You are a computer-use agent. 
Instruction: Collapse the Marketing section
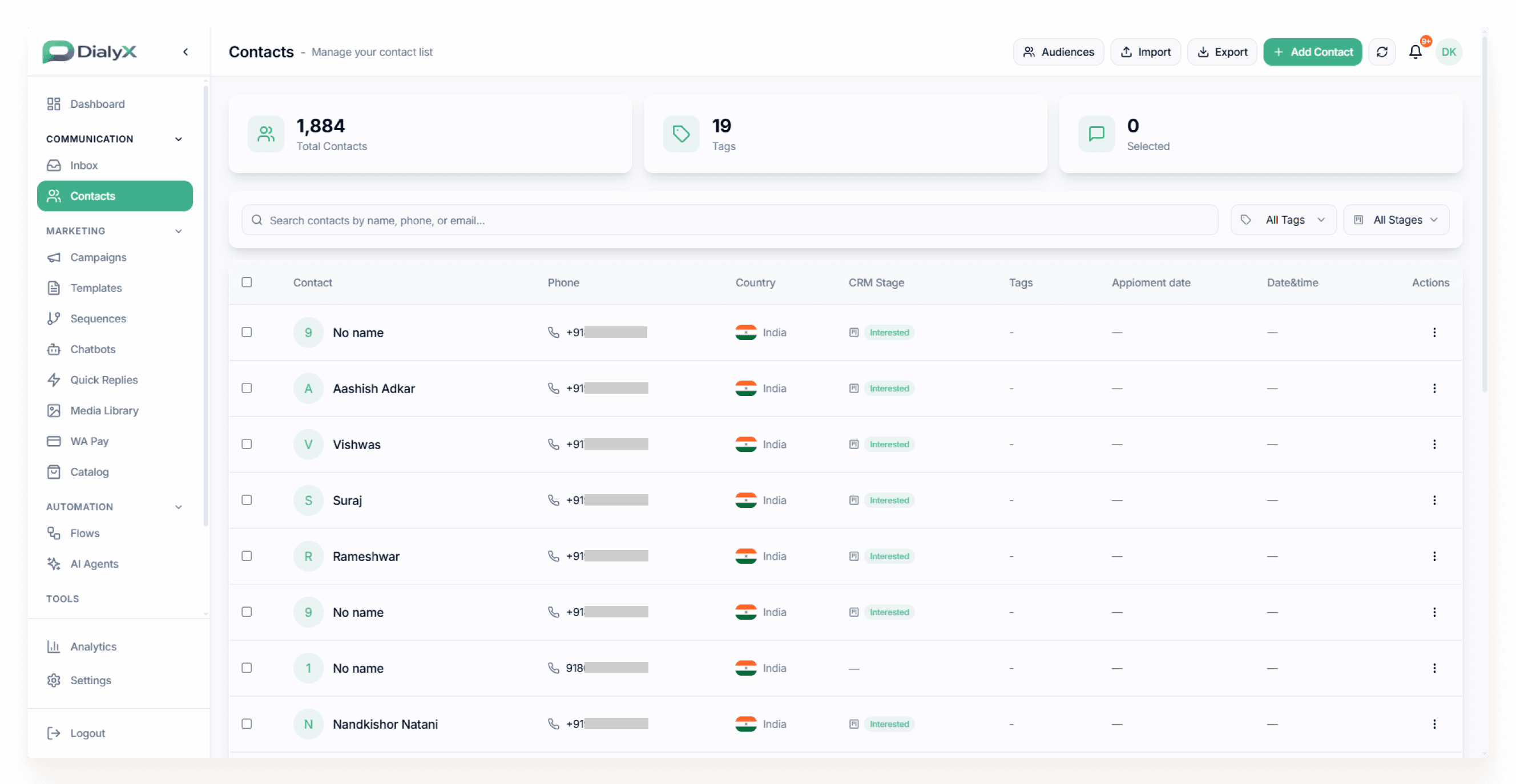[178, 231]
